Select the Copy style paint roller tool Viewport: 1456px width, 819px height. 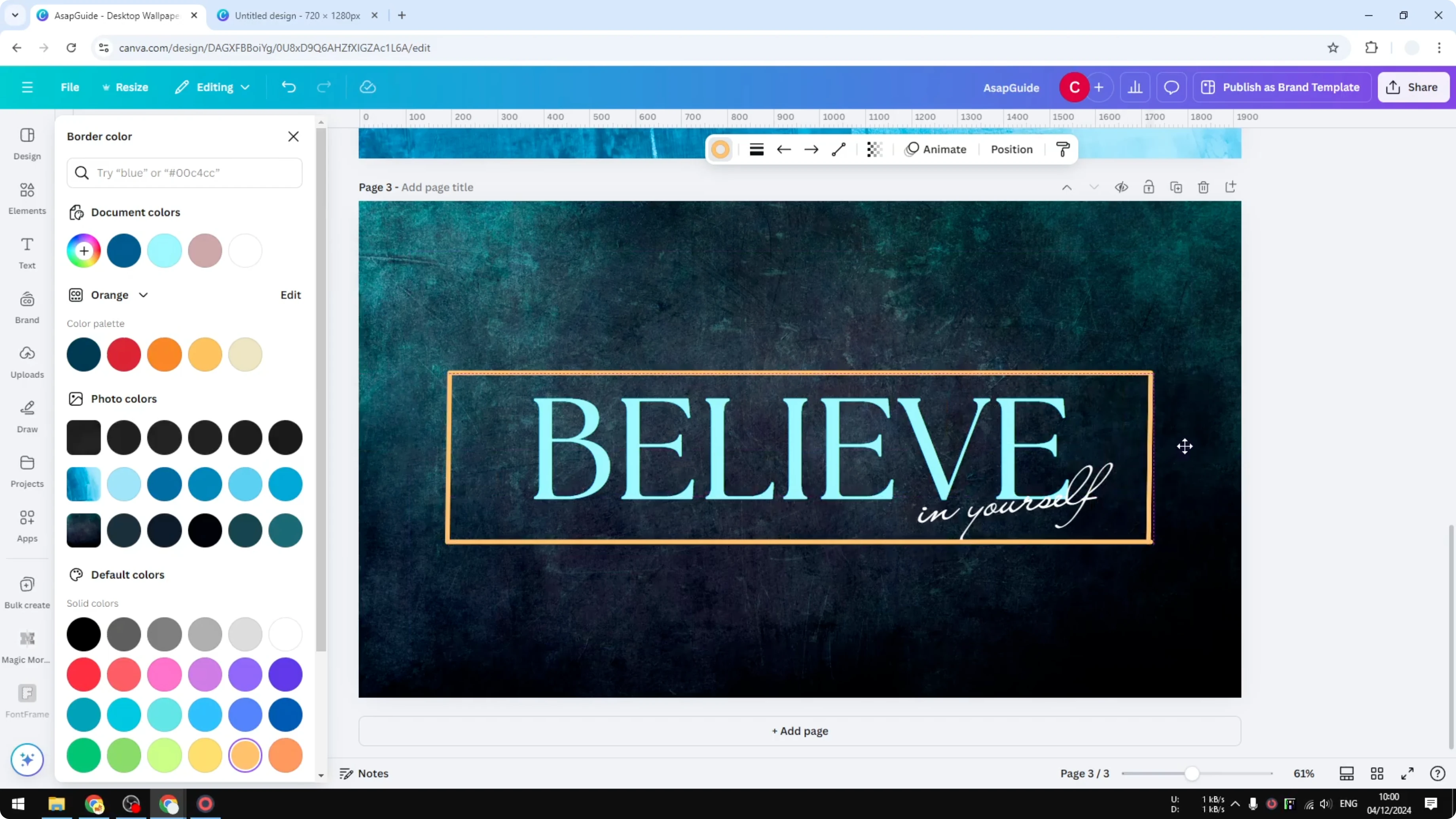(x=1062, y=149)
